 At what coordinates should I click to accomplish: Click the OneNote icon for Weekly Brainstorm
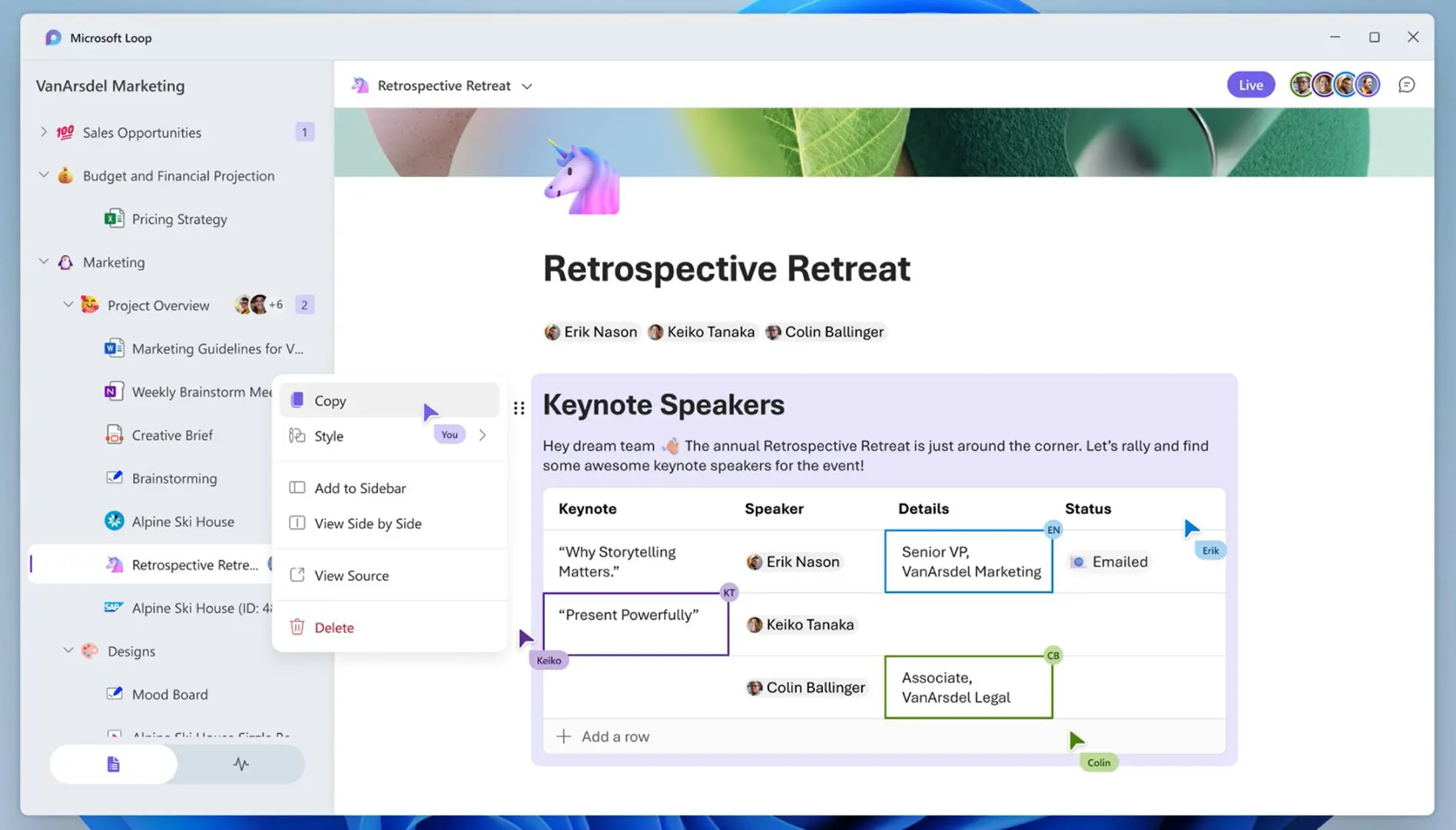click(114, 391)
